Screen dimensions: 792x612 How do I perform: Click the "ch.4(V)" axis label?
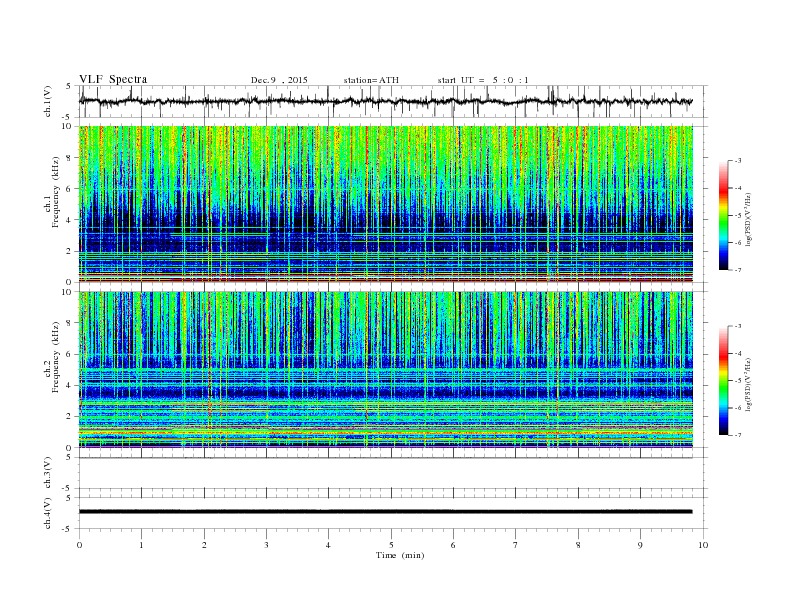coord(48,513)
